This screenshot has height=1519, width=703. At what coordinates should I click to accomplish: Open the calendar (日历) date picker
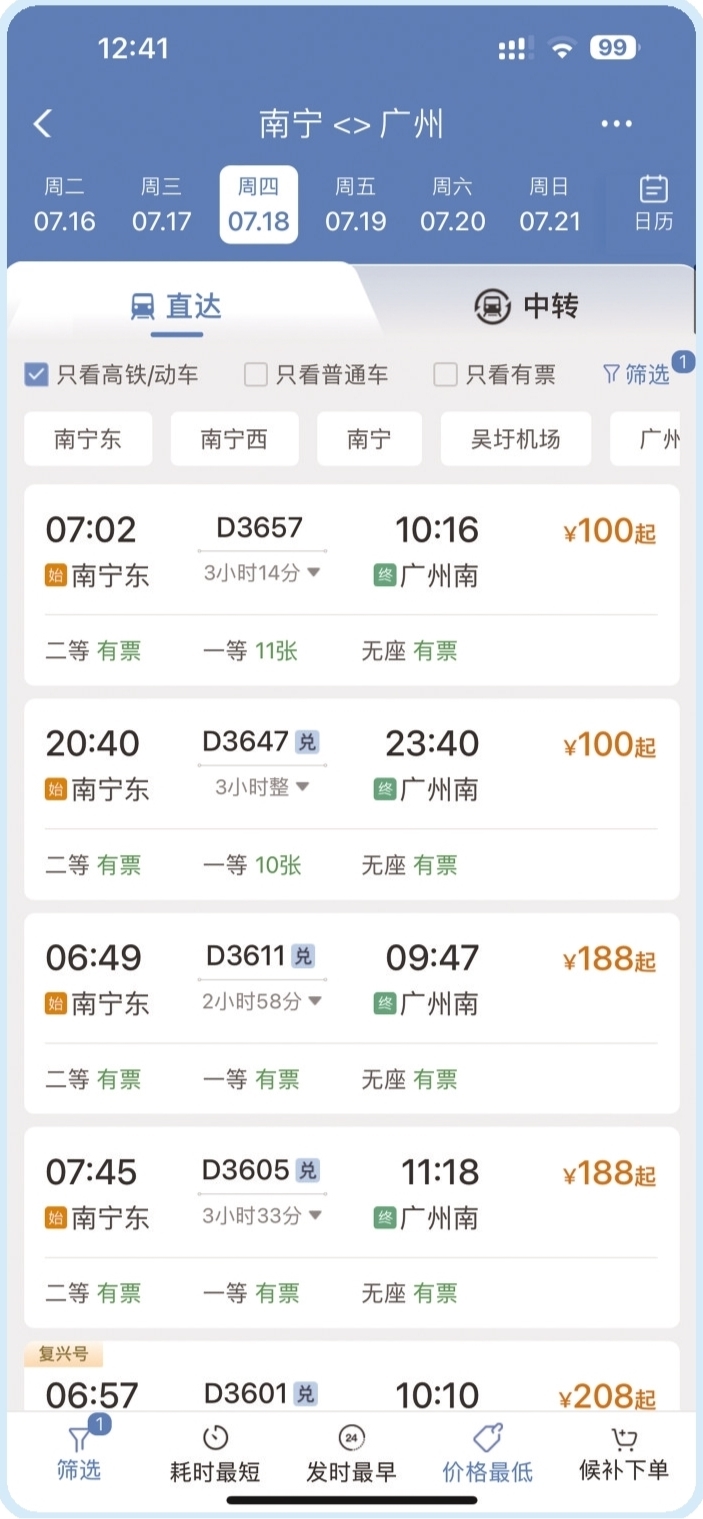pos(653,203)
